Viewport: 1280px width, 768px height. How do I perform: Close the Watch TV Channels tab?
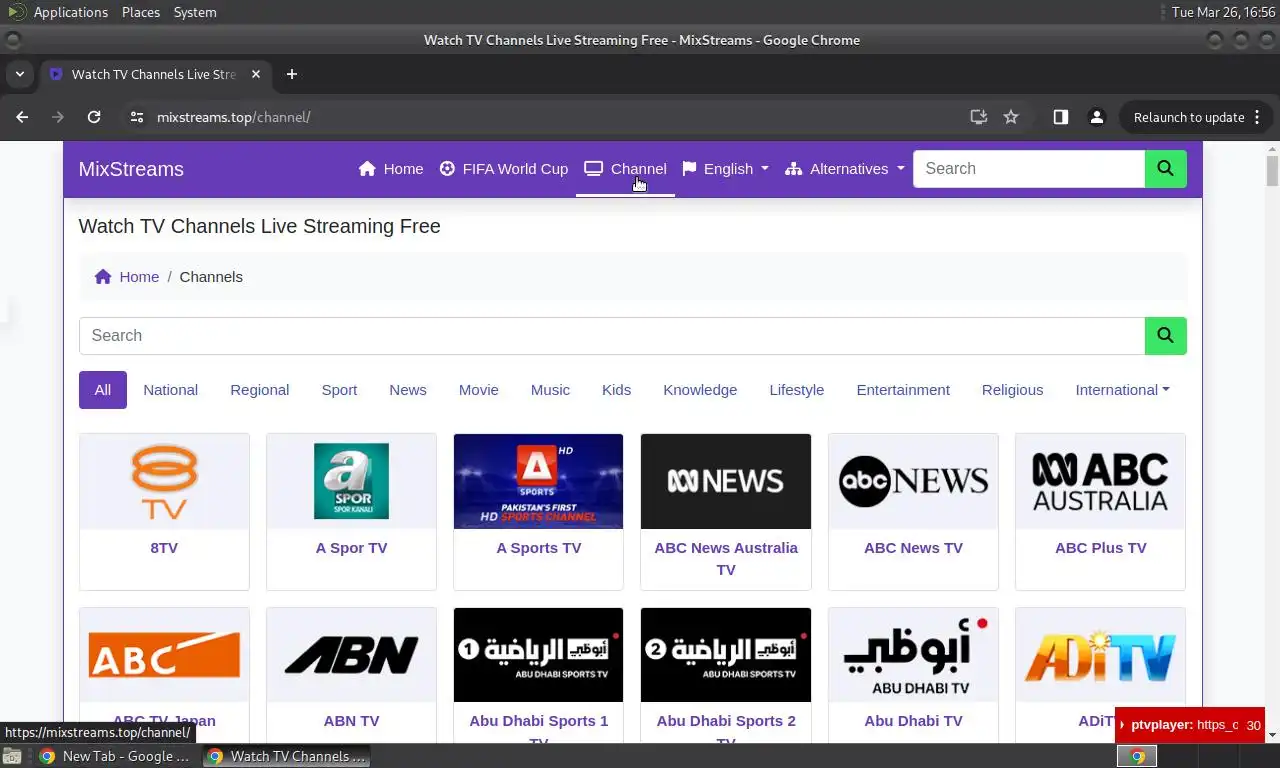(256, 74)
